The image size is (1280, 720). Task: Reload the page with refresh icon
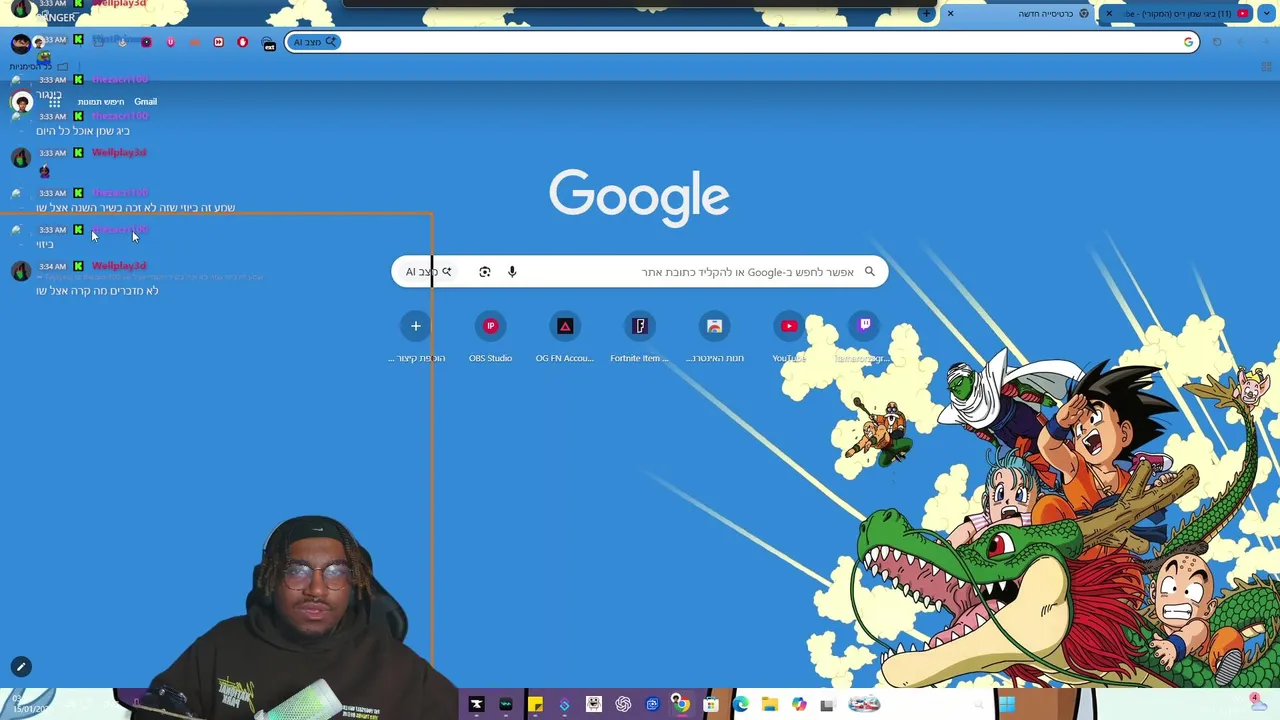[x=1217, y=42]
